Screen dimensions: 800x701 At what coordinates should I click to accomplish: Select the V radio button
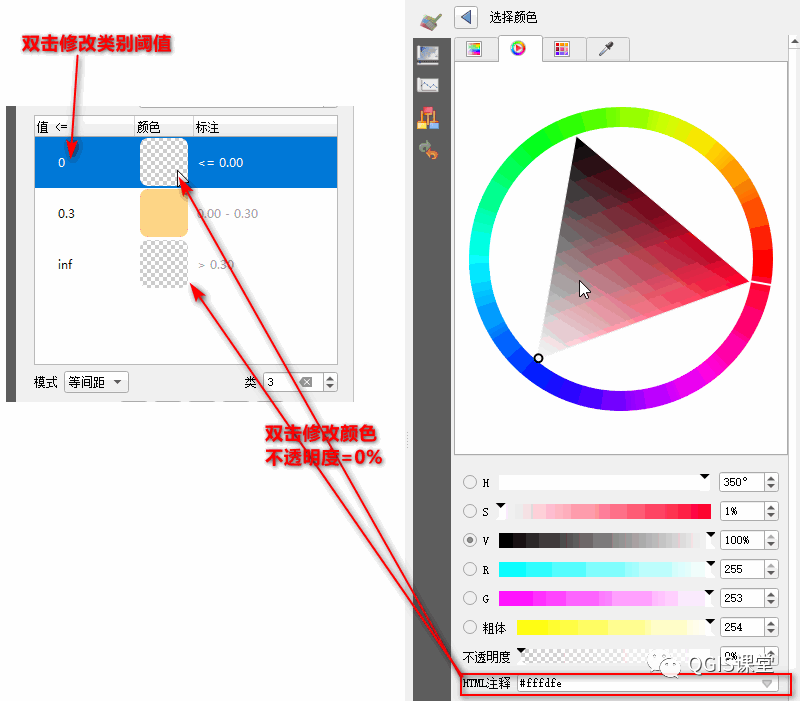pos(469,540)
